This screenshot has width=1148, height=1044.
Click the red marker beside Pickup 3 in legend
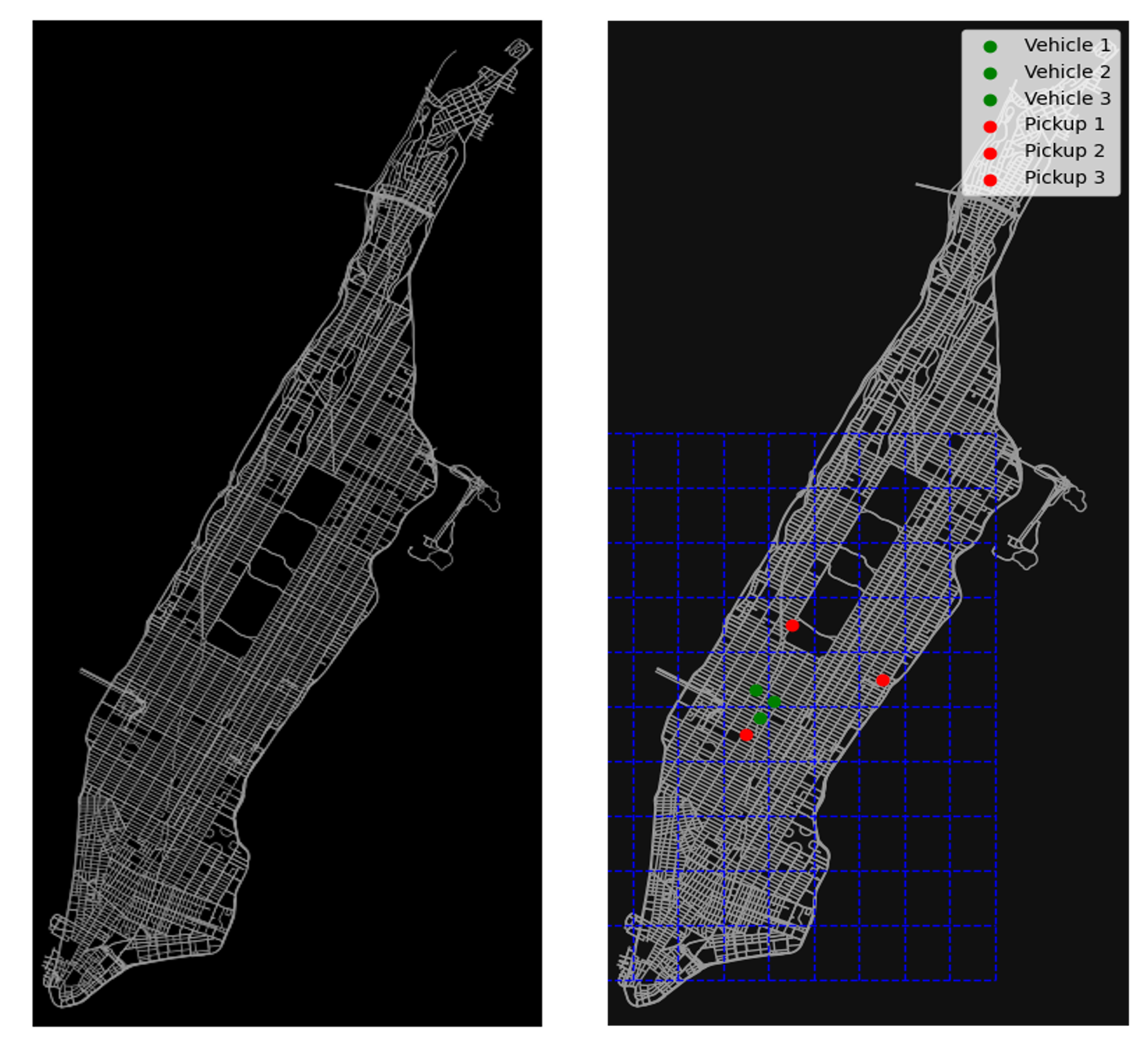pos(990,180)
